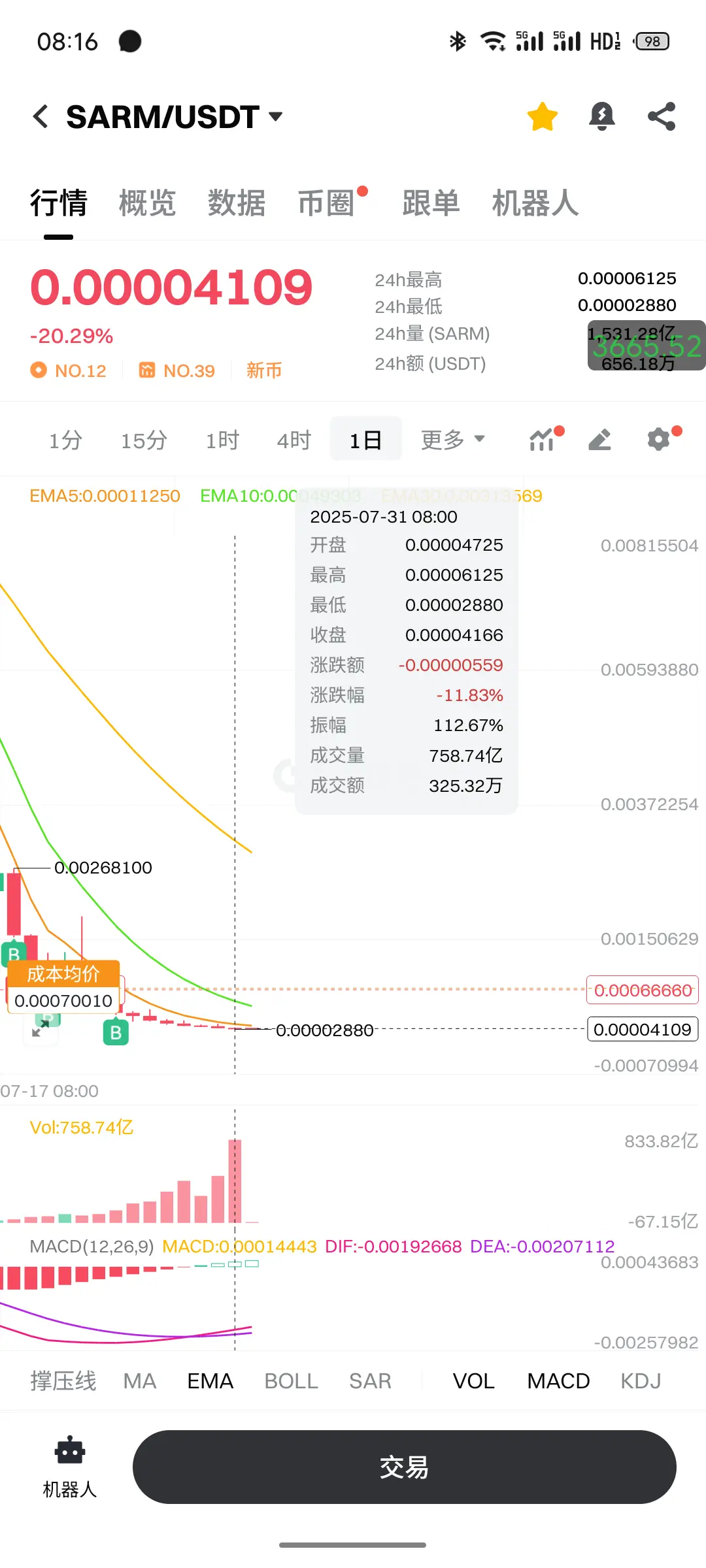Tap the NO.39 ranking badge
Image resolution: width=706 pixels, height=1568 pixels.
pos(176,370)
